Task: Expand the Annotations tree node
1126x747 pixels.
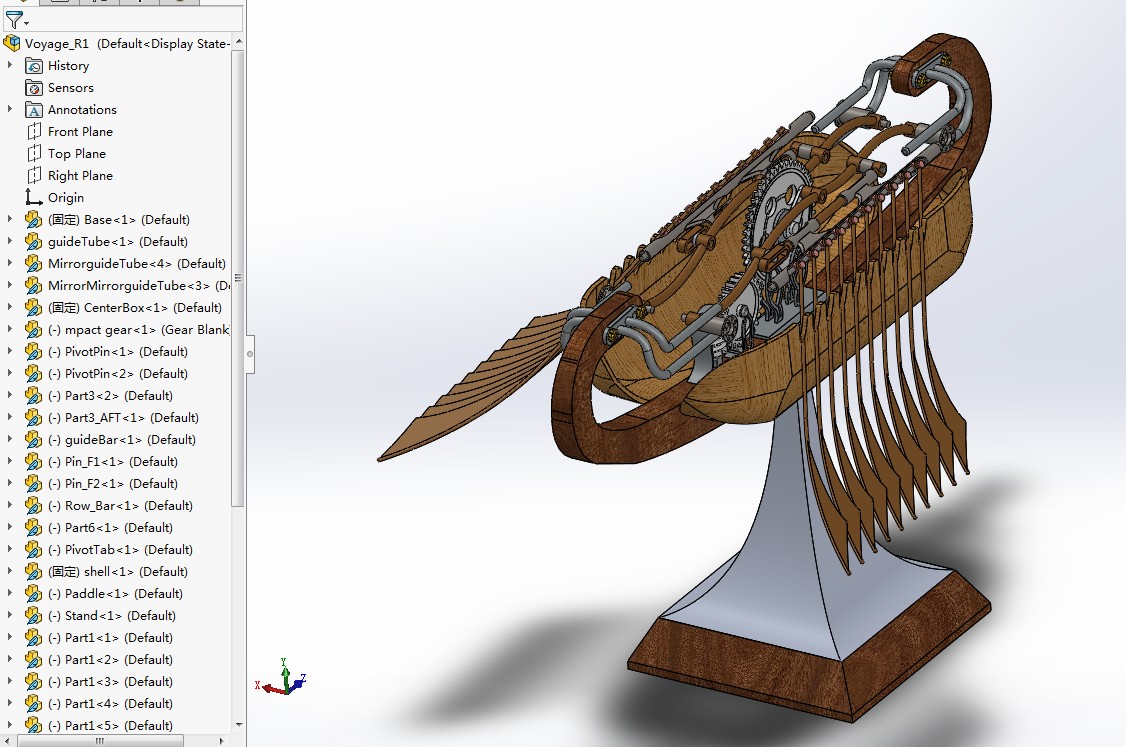Action: 10,110
